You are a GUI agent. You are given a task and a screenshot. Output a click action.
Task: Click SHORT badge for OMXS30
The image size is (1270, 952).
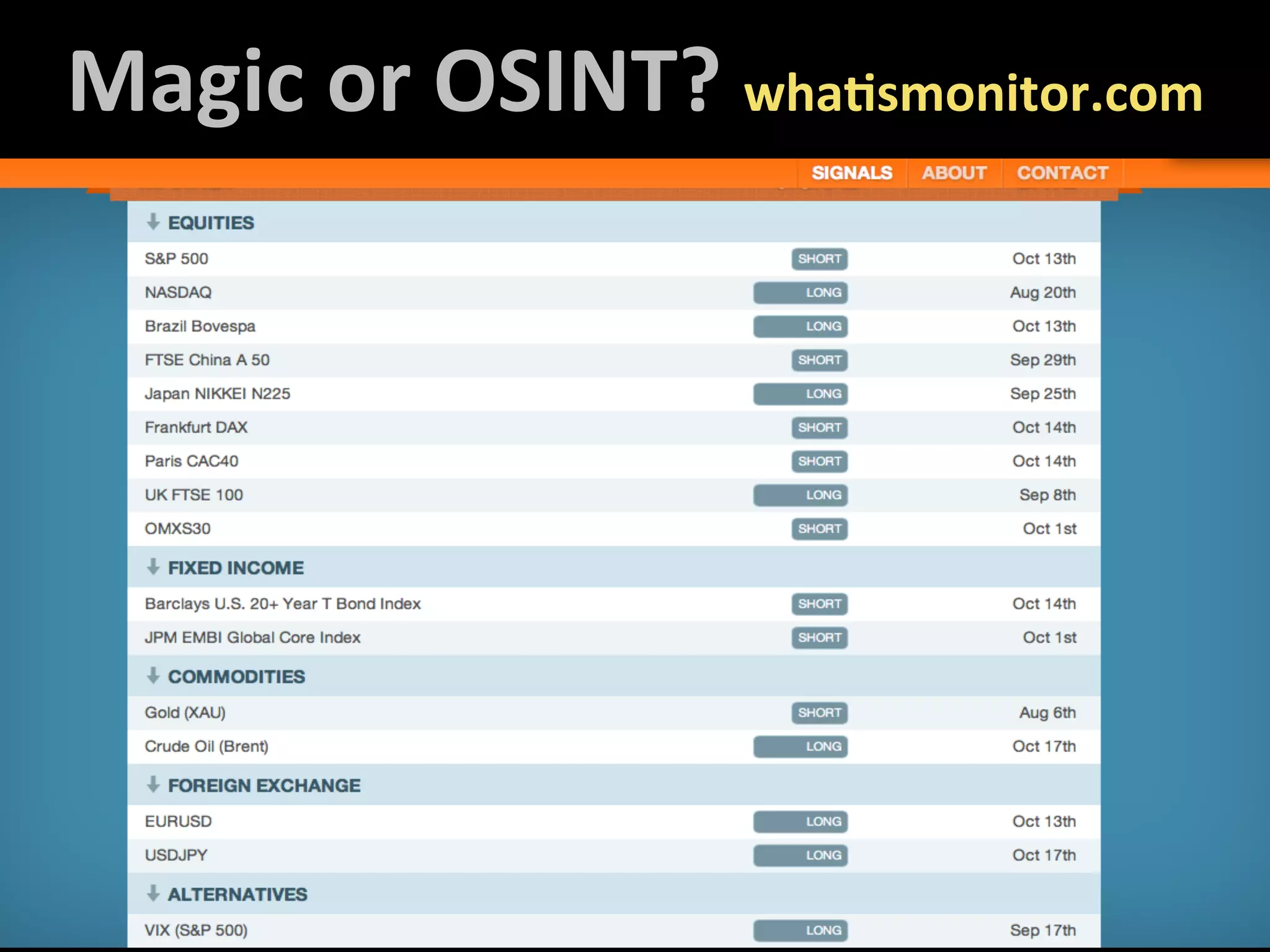click(820, 529)
